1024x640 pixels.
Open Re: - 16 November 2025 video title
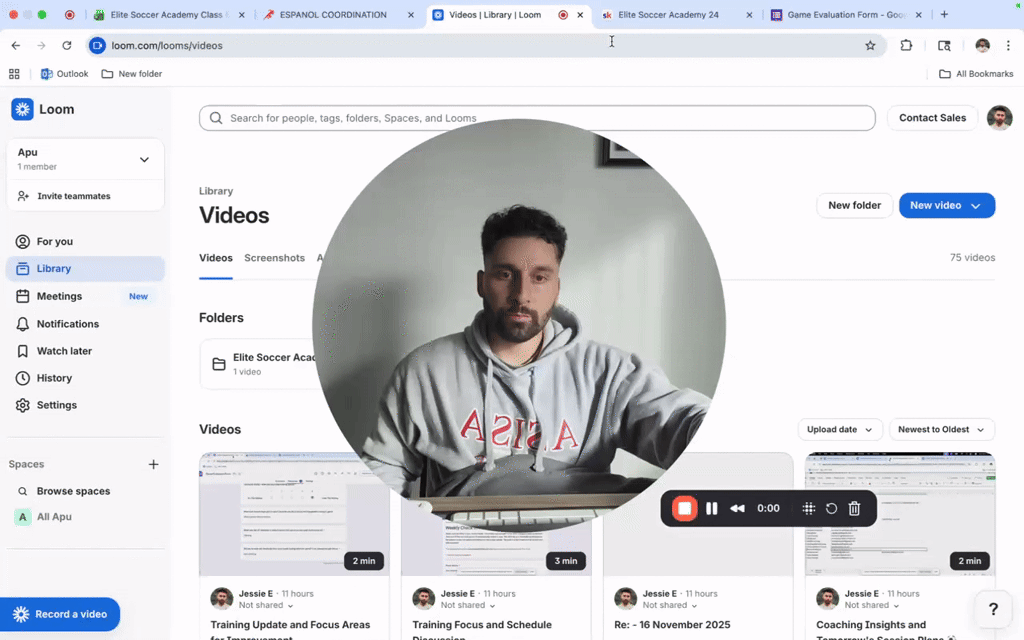click(x=672, y=625)
